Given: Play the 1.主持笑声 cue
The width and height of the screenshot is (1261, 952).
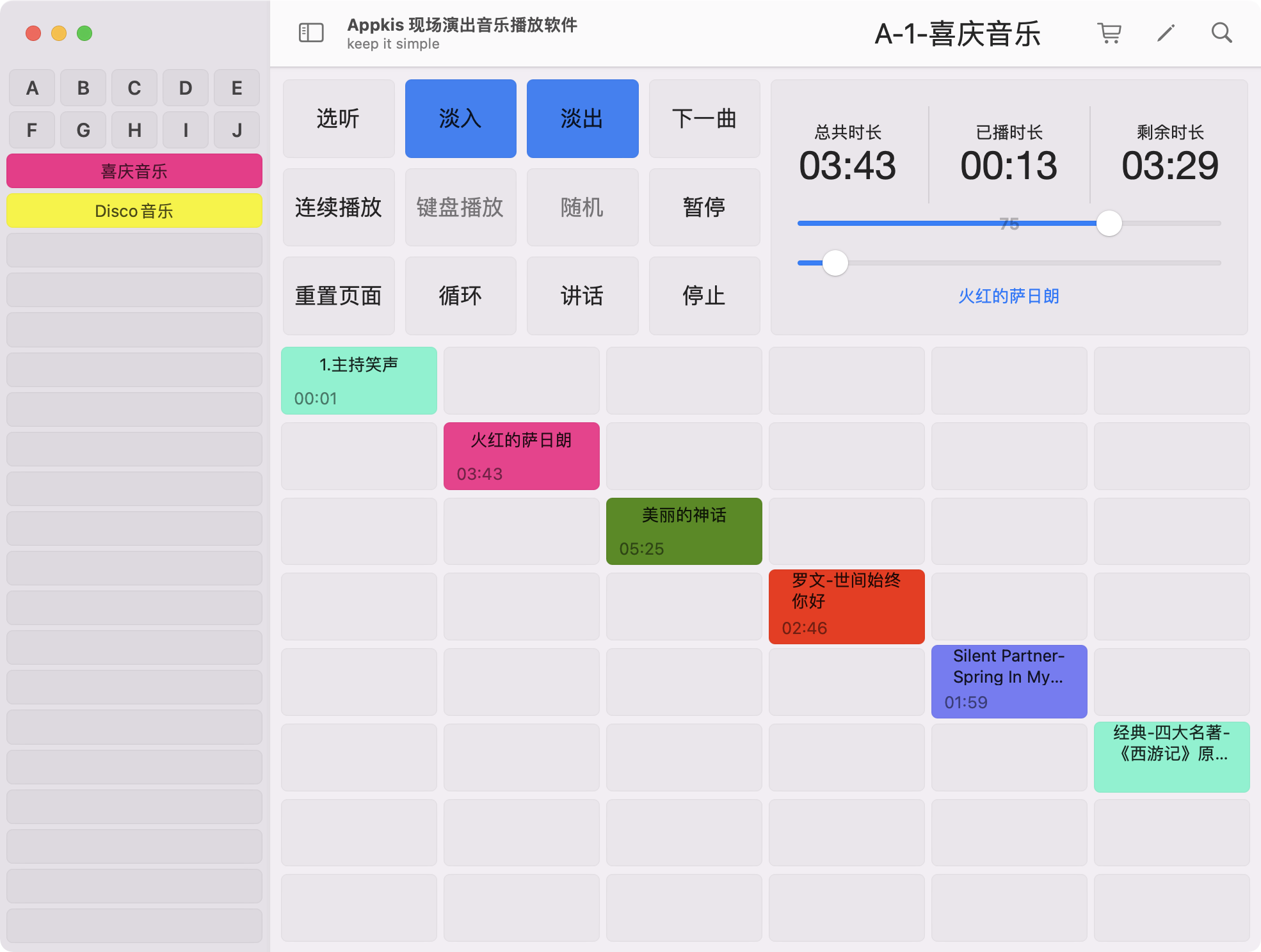Looking at the screenshot, I should pos(359,381).
